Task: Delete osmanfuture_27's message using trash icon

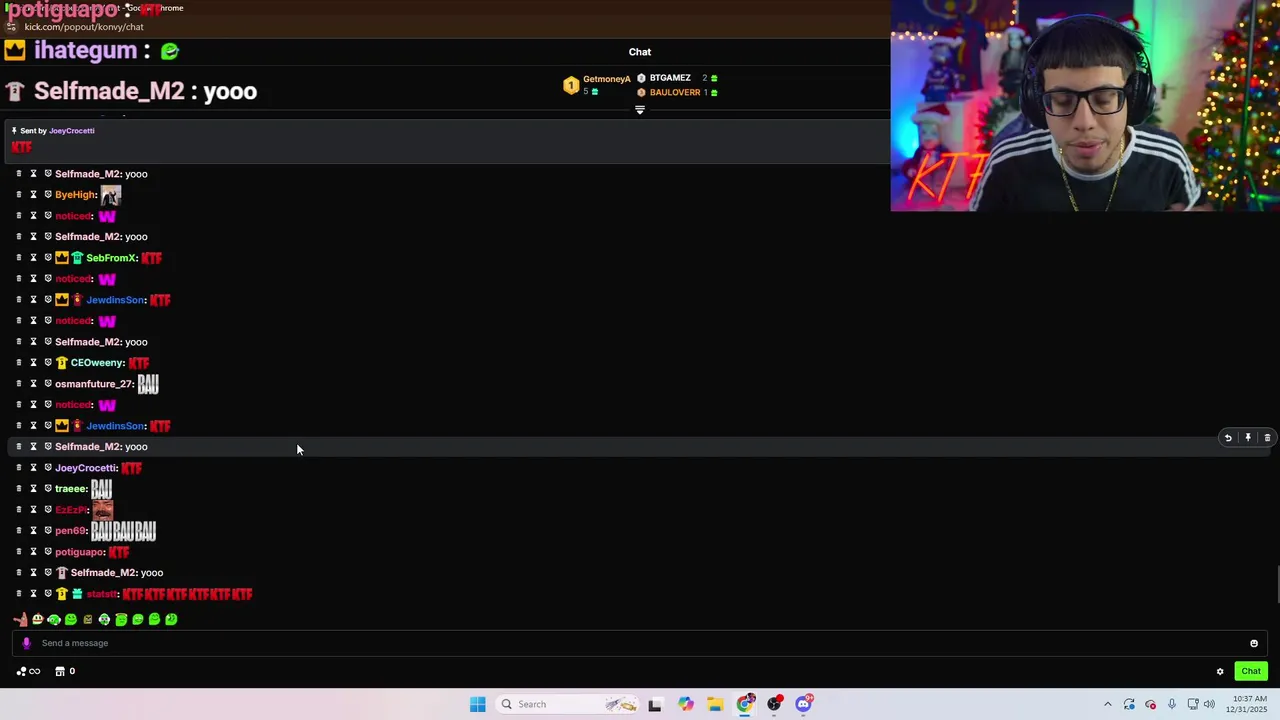Action: [18, 384]
